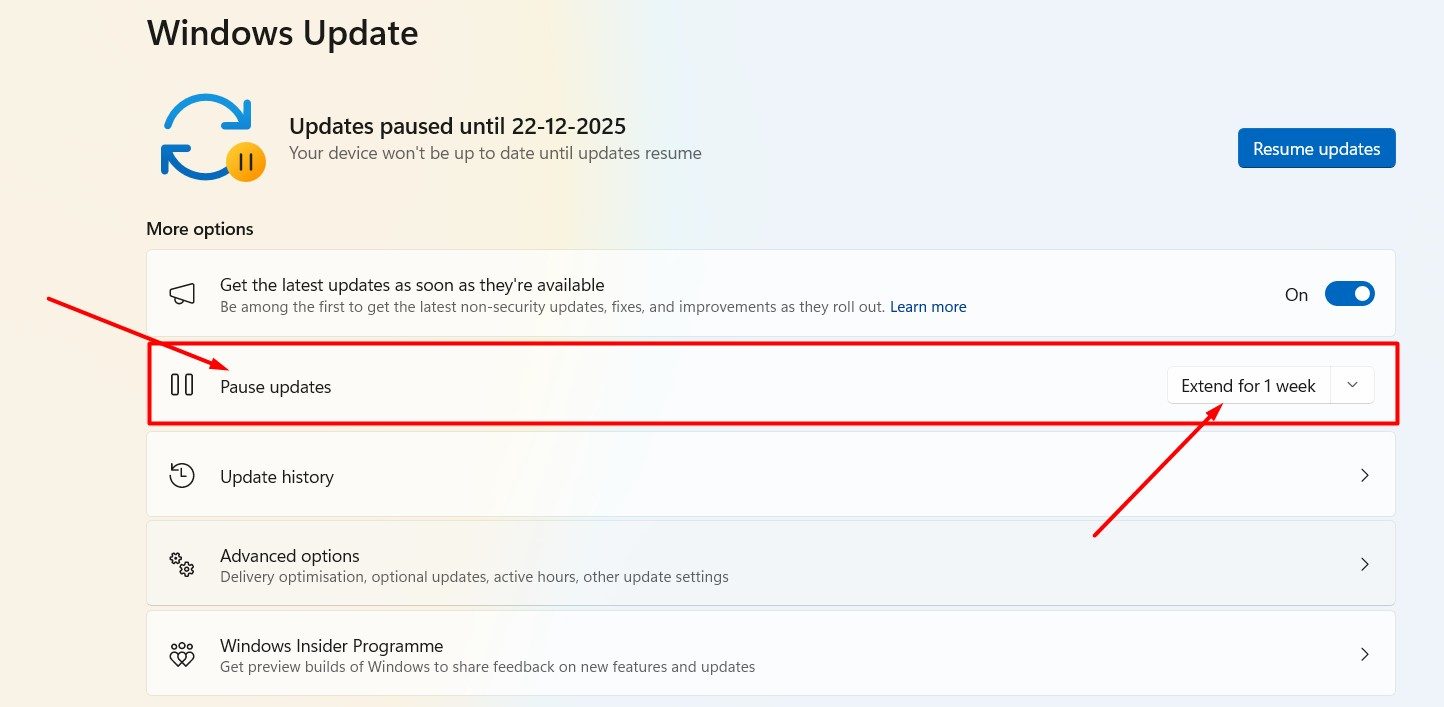
Task: Click the megaphone latest updates icon
Action: click(182, 294)
